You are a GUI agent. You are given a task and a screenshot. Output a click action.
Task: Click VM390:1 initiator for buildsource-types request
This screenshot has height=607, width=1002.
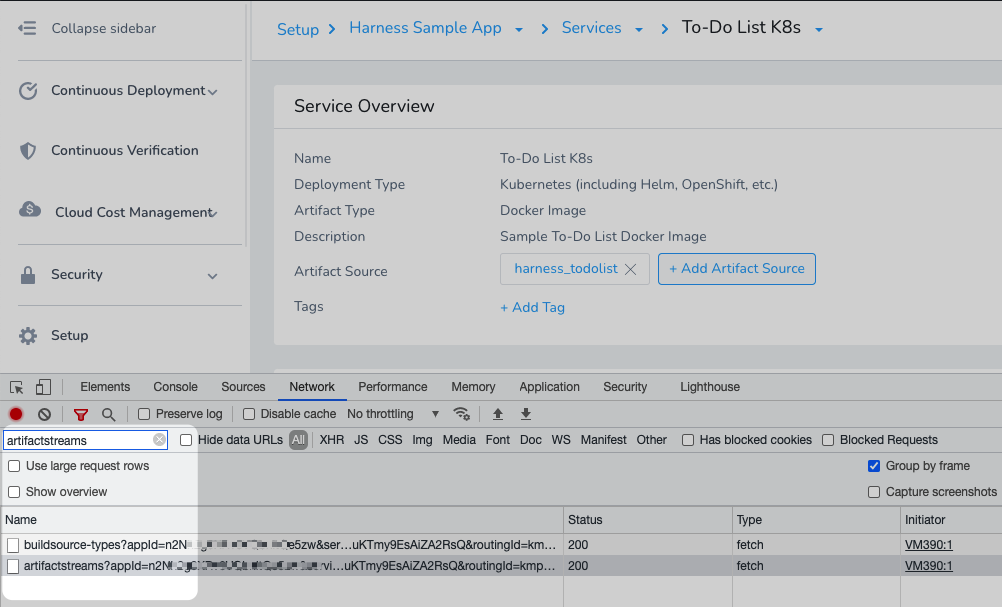coord(929,545)
